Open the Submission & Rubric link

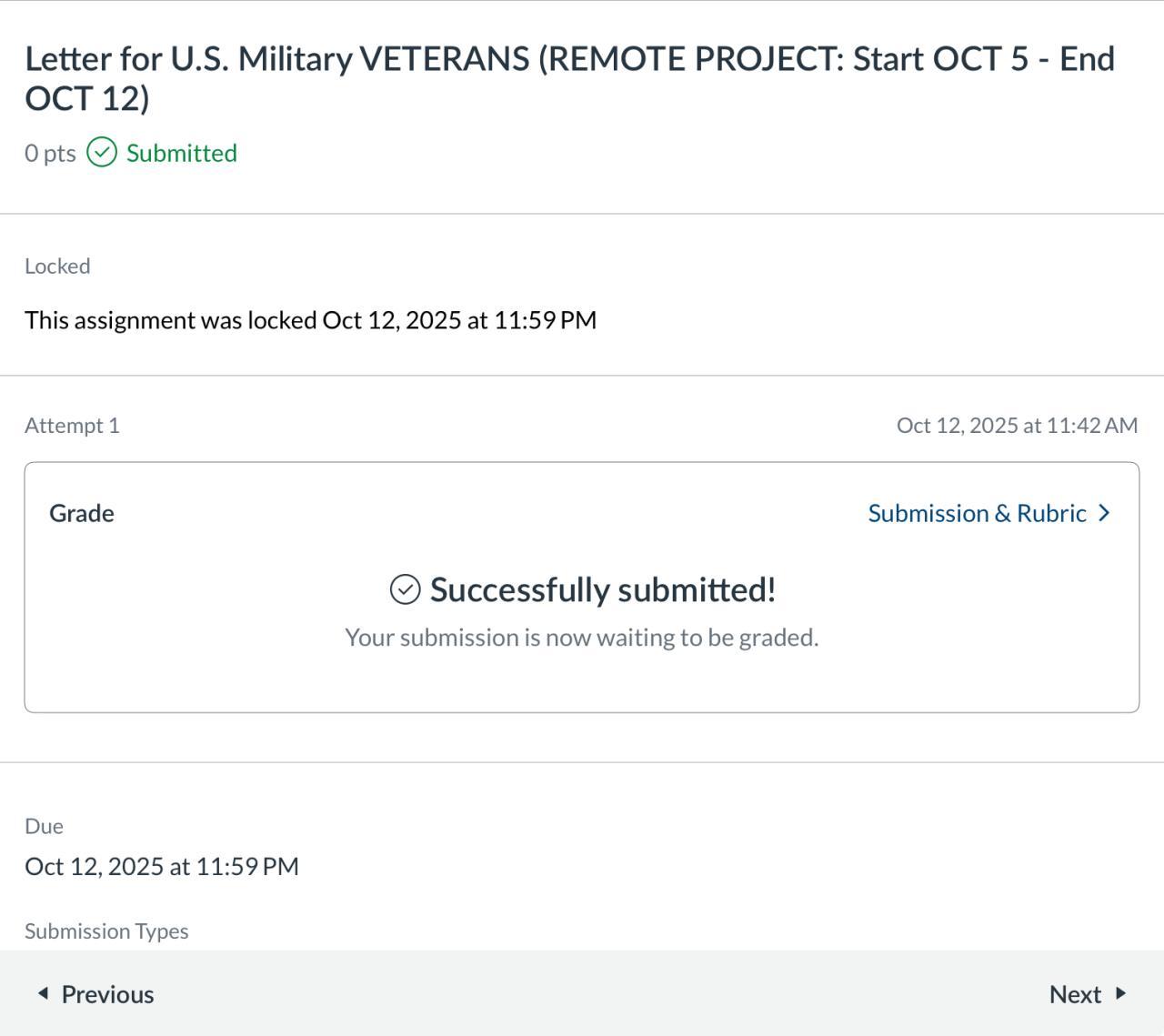pyautogui.click(x=977, y=513)
